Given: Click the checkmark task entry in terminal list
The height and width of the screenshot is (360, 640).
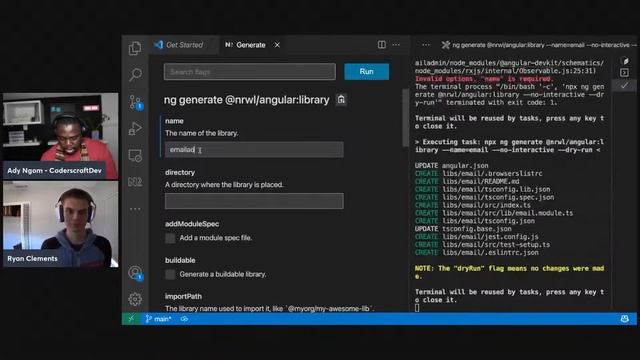Looking at the screenshot, I should click(624, 85).
